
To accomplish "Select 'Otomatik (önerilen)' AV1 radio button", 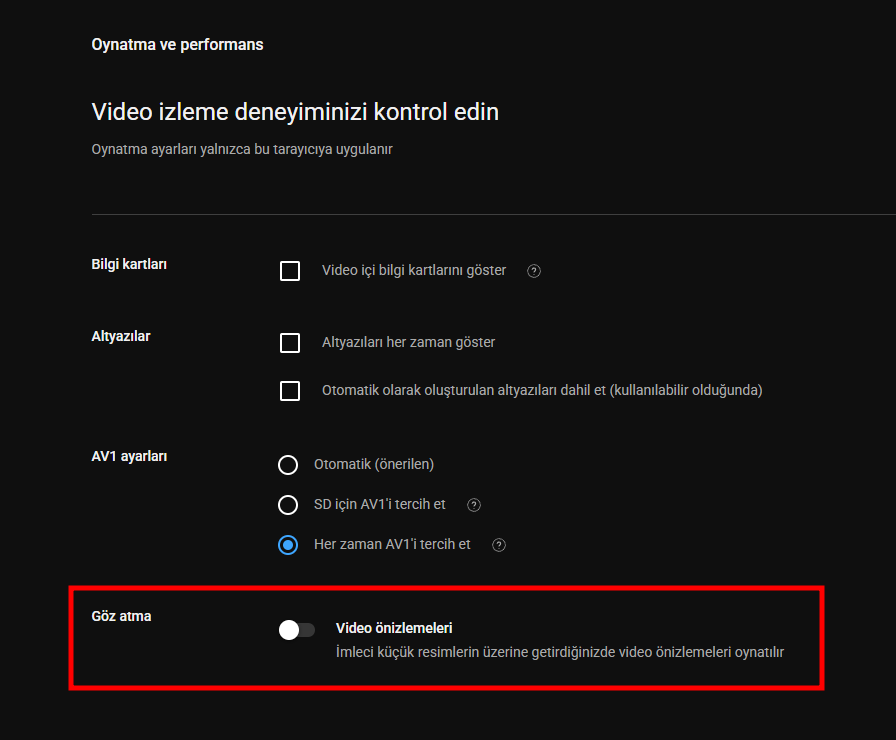I will click(x=288, y=465).
